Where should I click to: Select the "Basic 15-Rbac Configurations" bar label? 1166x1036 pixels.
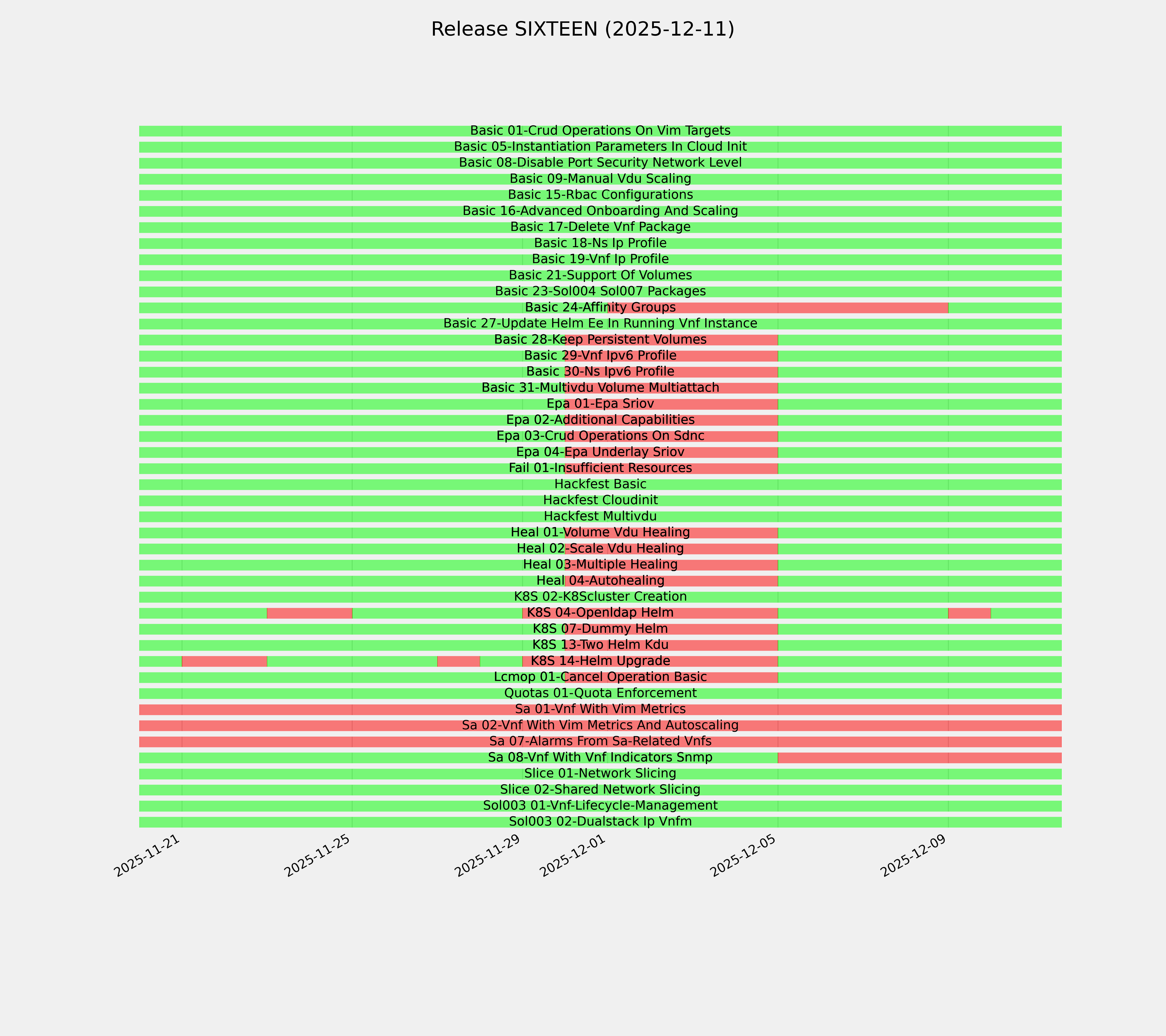click(x=600, y=195)
